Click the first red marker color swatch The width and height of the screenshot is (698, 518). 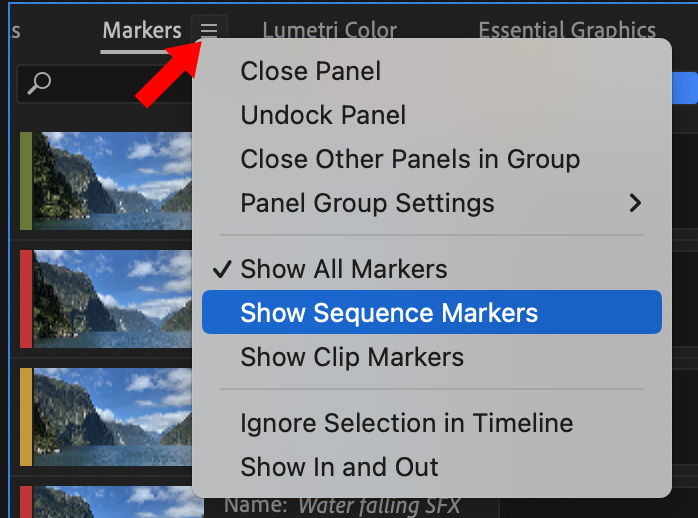[26, 299]
